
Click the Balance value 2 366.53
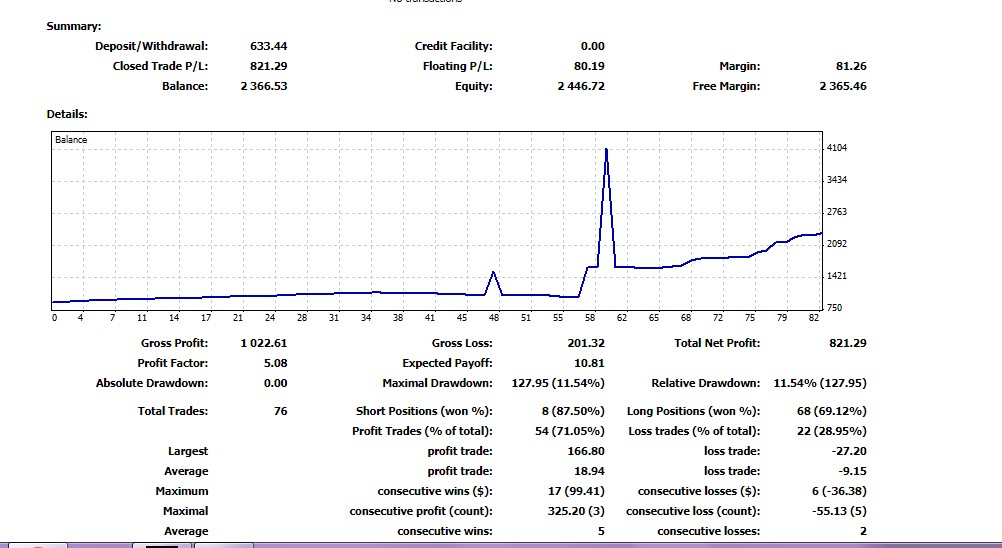[264, 86]
